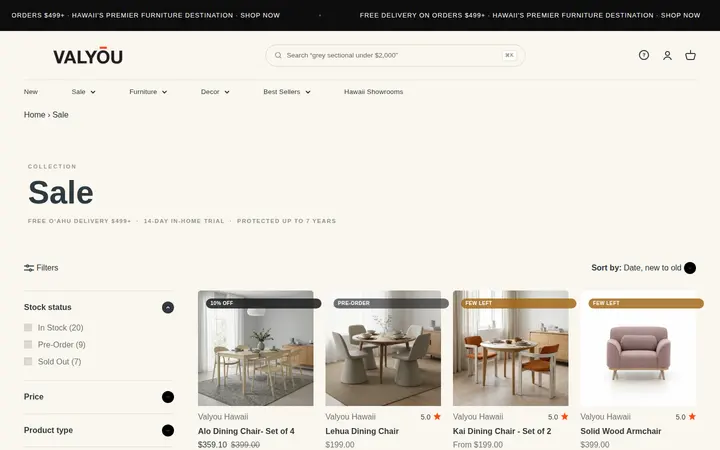Expand the Price filter section
The image size is (720, 450).
(x=168, y=397)
